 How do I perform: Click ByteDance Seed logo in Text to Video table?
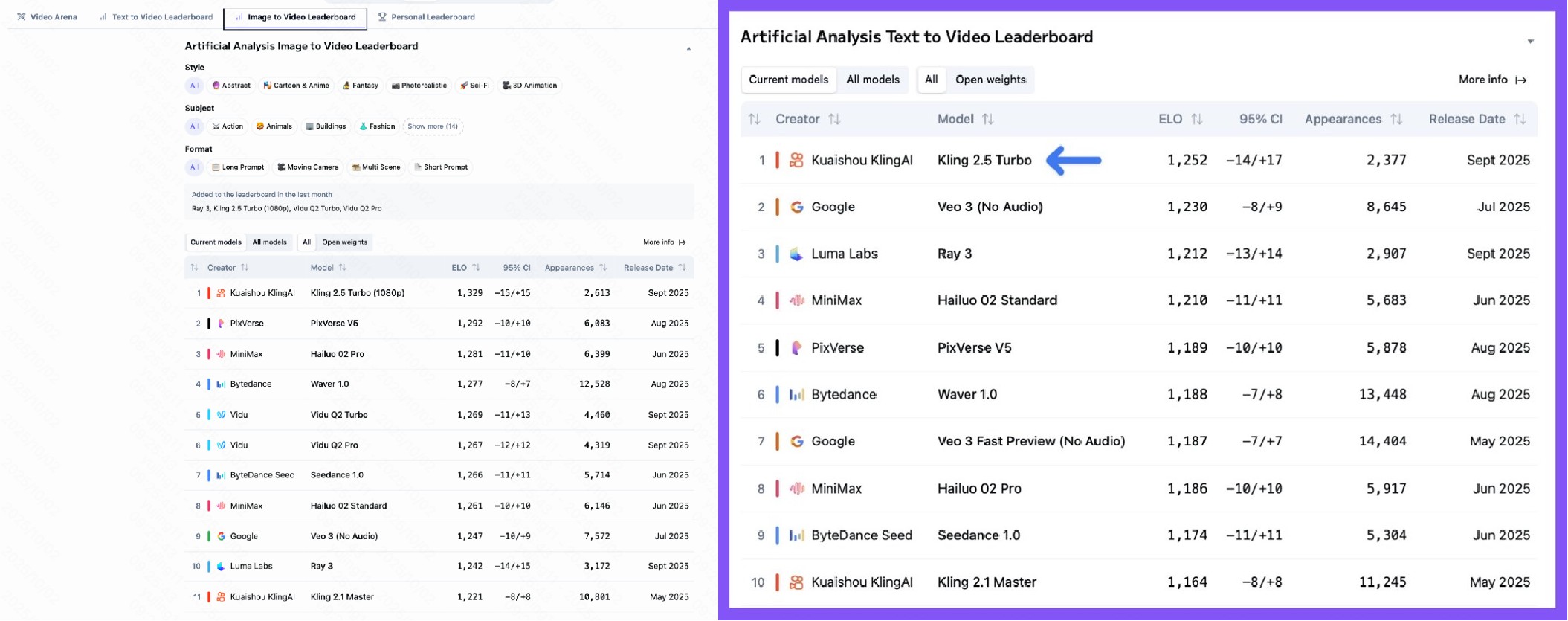796,535
